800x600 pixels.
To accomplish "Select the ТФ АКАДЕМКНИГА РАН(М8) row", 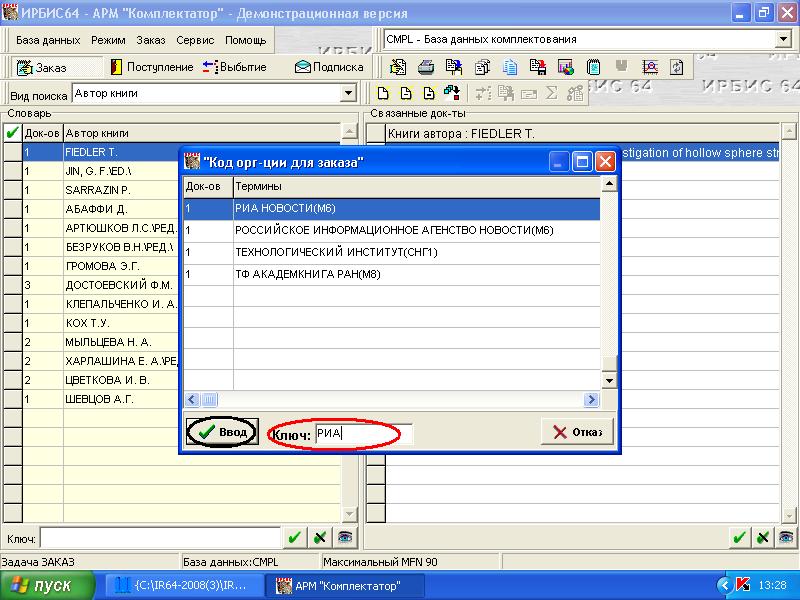I will click(308, 274).
